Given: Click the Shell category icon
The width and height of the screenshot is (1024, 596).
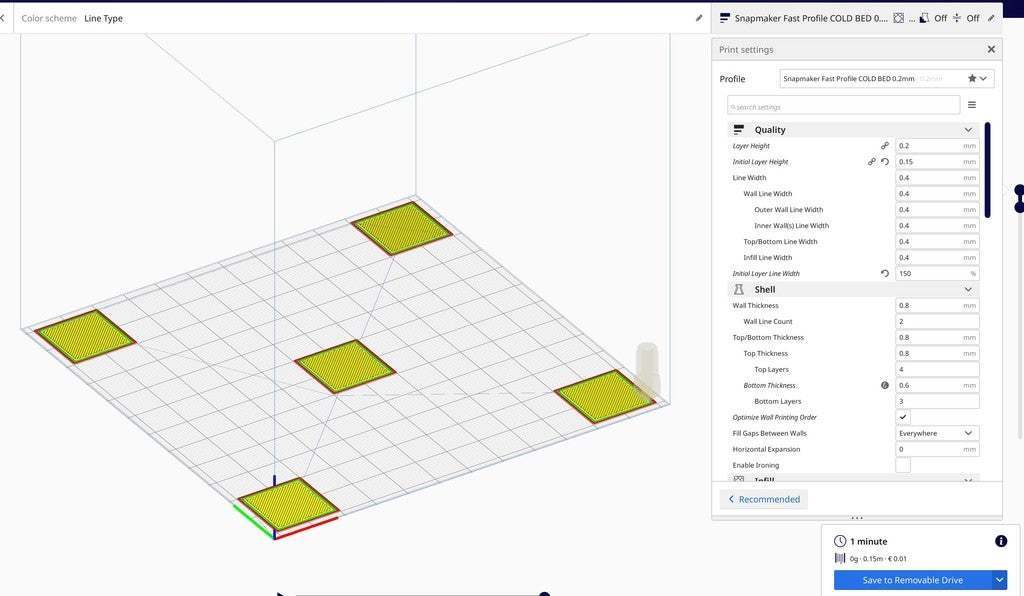Looking at the screenshot, I should [x=739, y=289].
